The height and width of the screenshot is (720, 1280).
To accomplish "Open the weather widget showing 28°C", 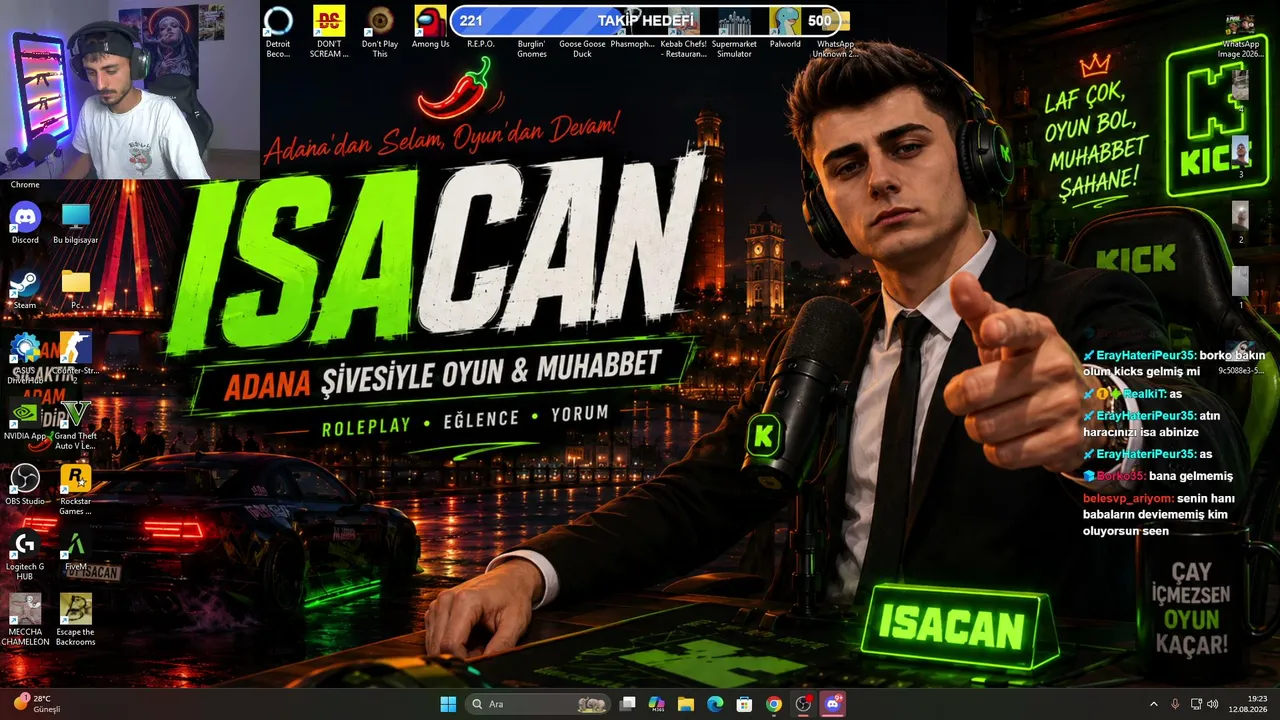I will click(36, 704).
